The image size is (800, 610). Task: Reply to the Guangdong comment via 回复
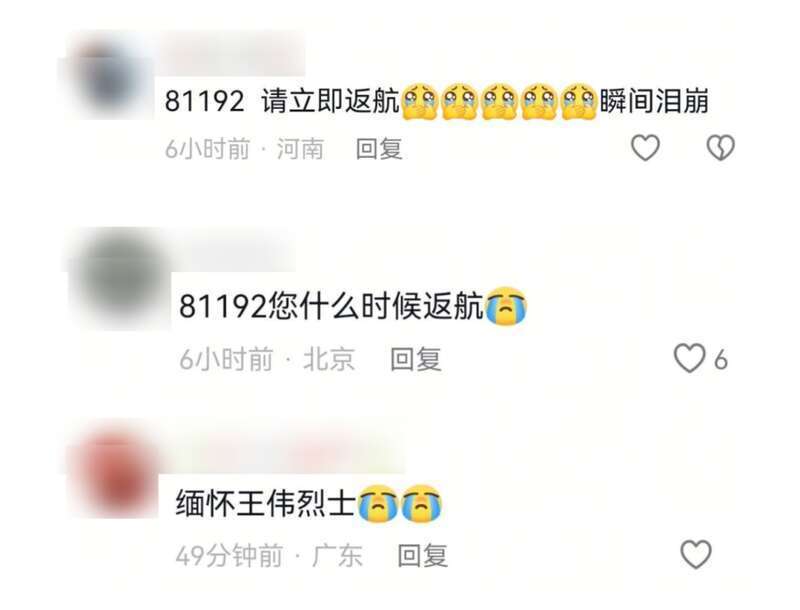point(422,555)
